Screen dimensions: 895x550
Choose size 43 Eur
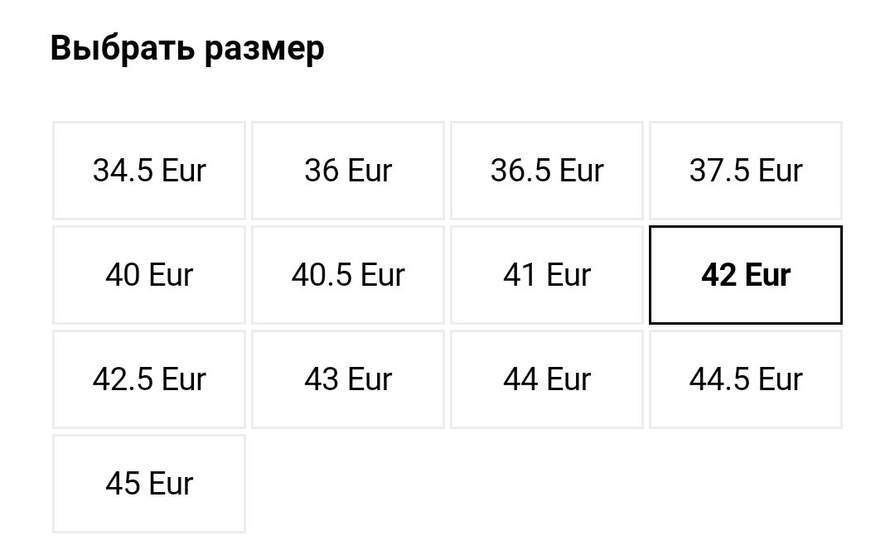point(348,379)
